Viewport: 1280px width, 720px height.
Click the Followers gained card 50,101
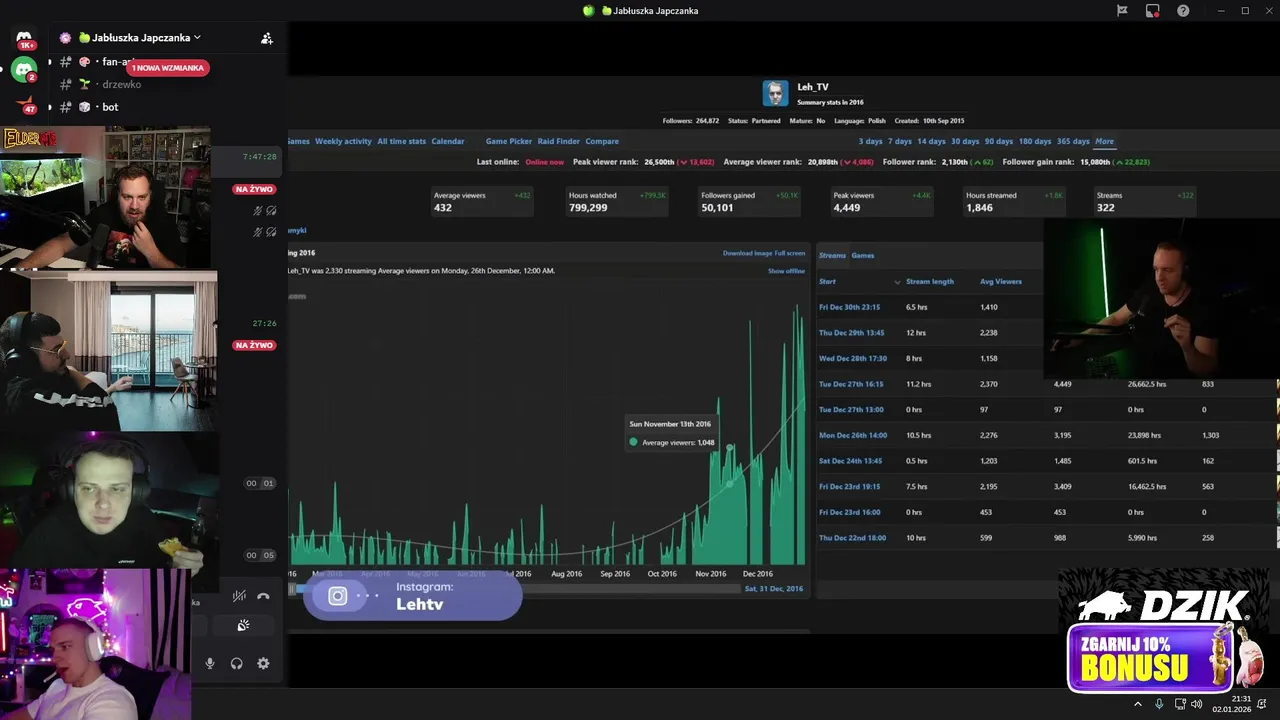[x=749, y=201]
